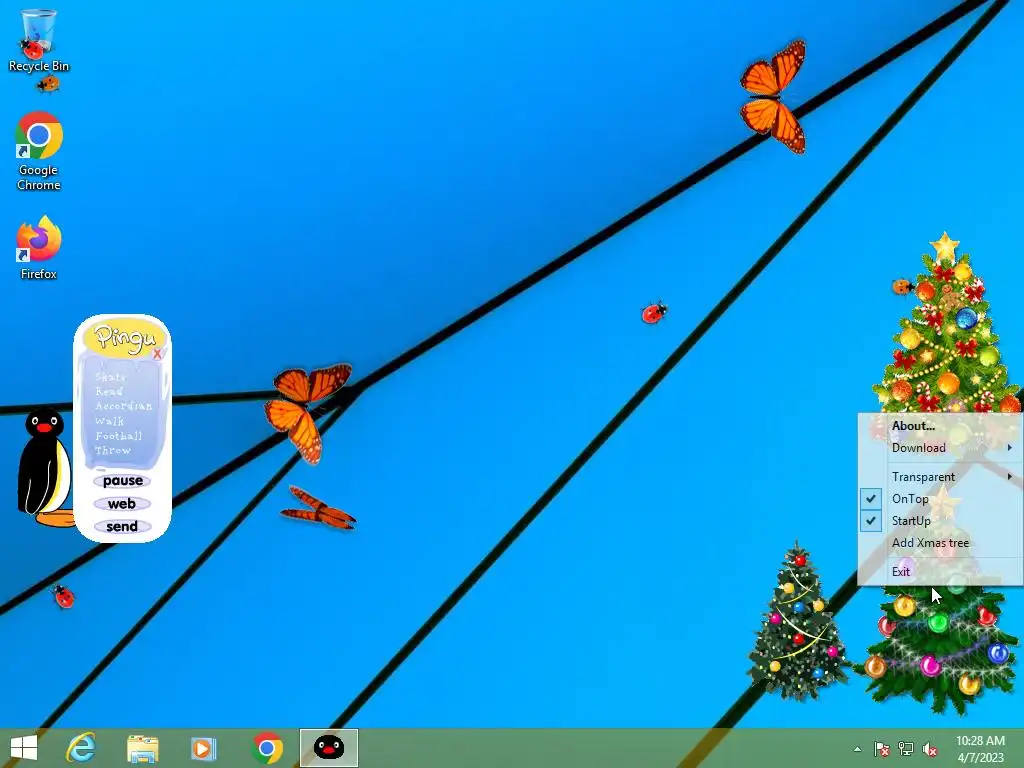This screenshot has height=768, width=1024.
Task: Close the Pingu panel with the red X
Action: [157, 354]
